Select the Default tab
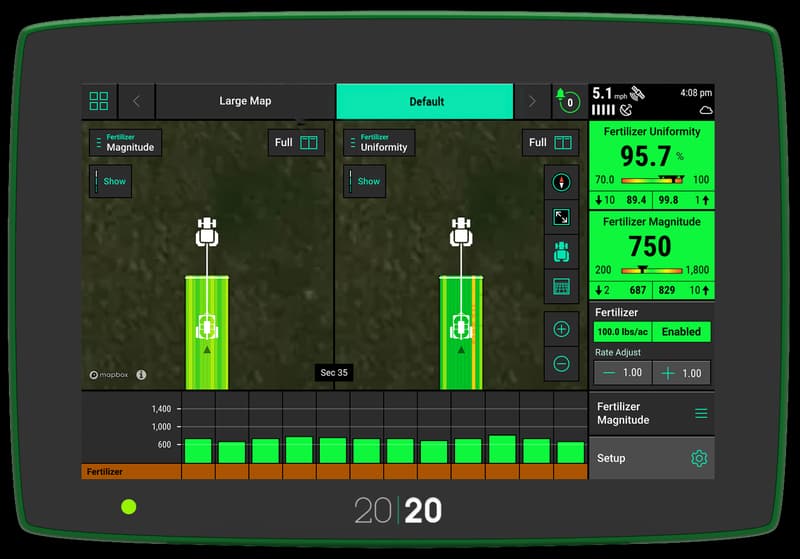 click(x=425, y=101)
